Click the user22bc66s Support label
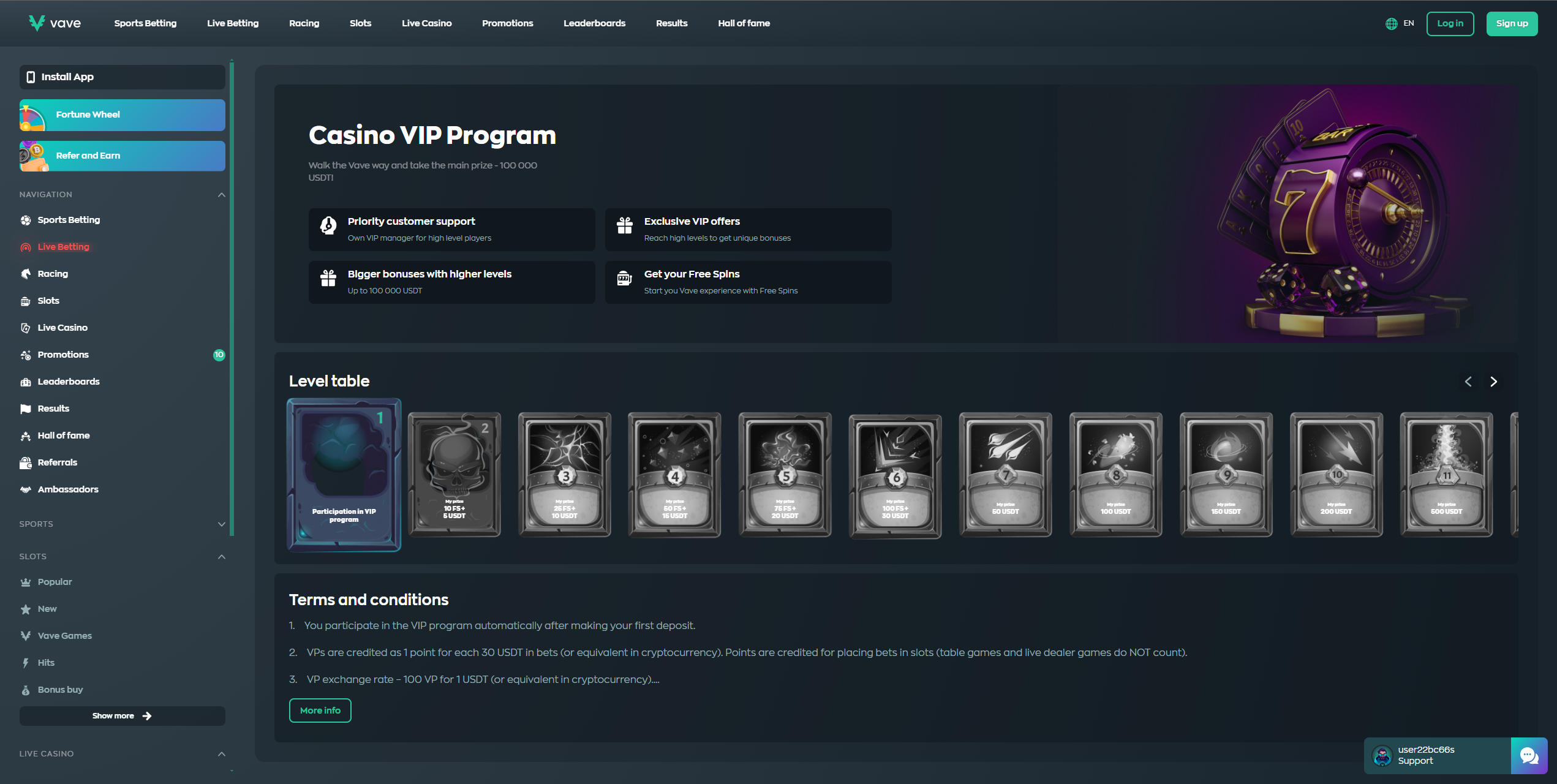The height and width of the screenshot is (784, 1557). tap(1426, 756)
